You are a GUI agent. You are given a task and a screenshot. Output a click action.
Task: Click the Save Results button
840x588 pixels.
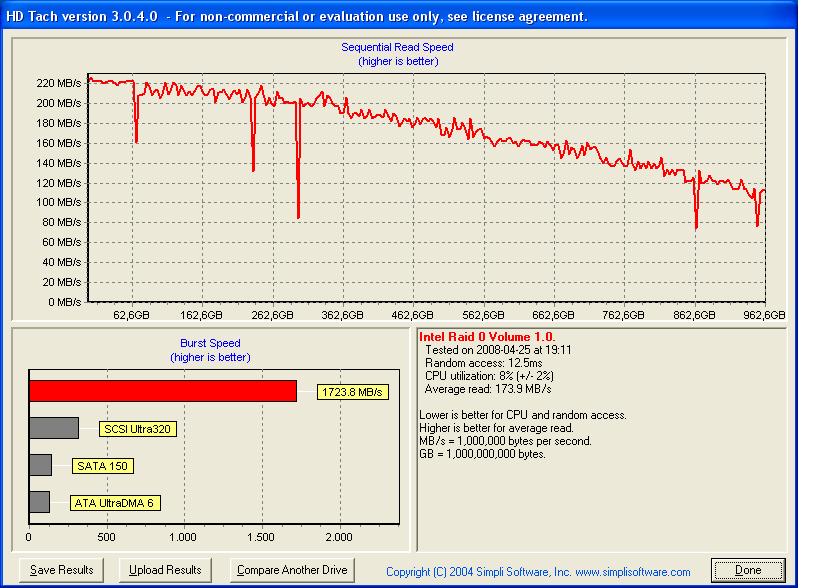(x=61, y=570)
